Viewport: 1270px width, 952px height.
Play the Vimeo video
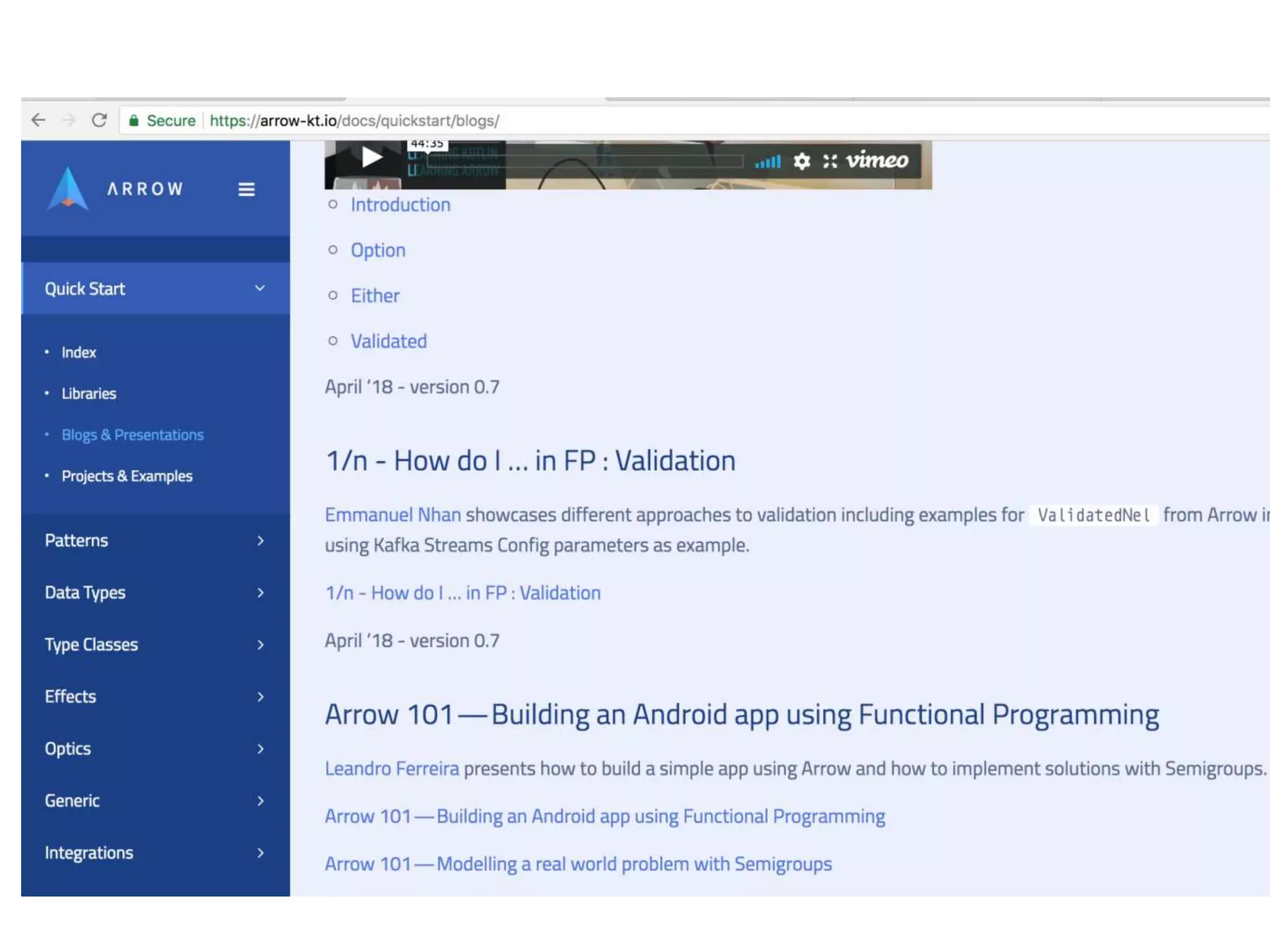coord(371,157)
